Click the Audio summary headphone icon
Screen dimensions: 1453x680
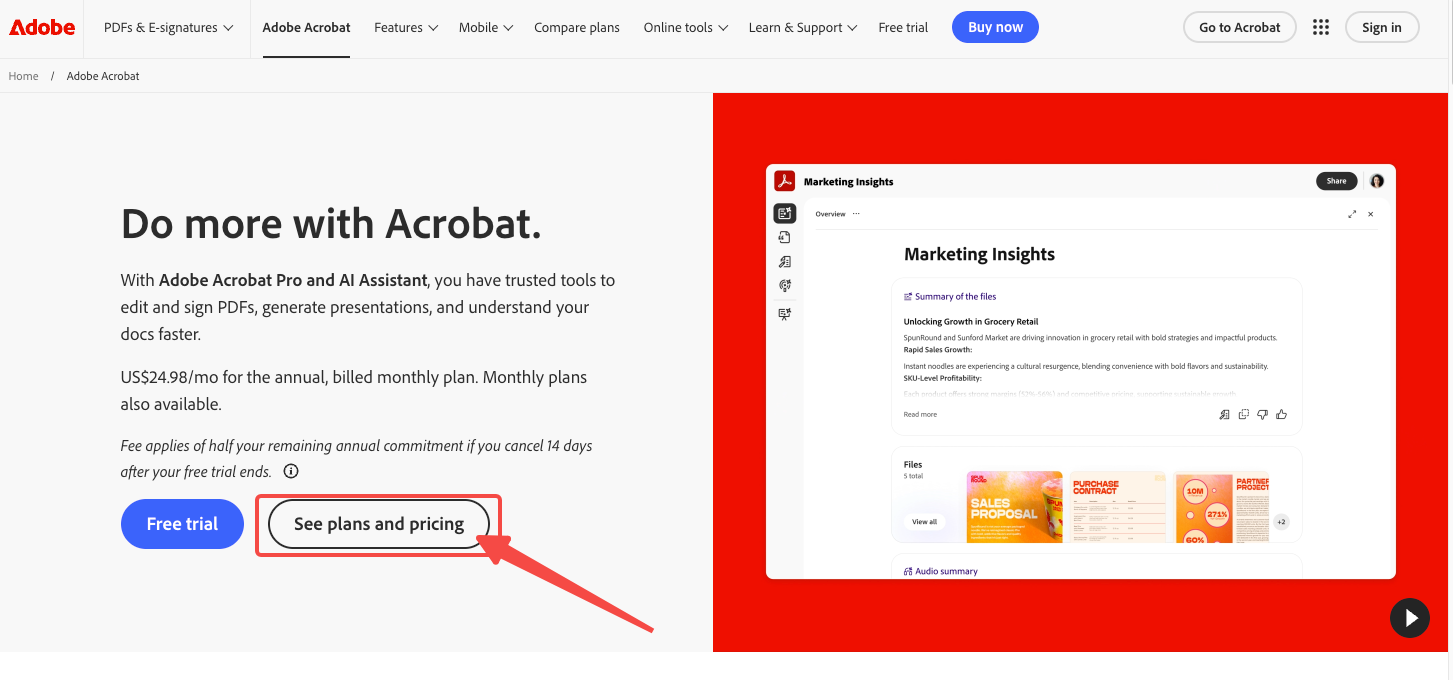pos(908,572)
